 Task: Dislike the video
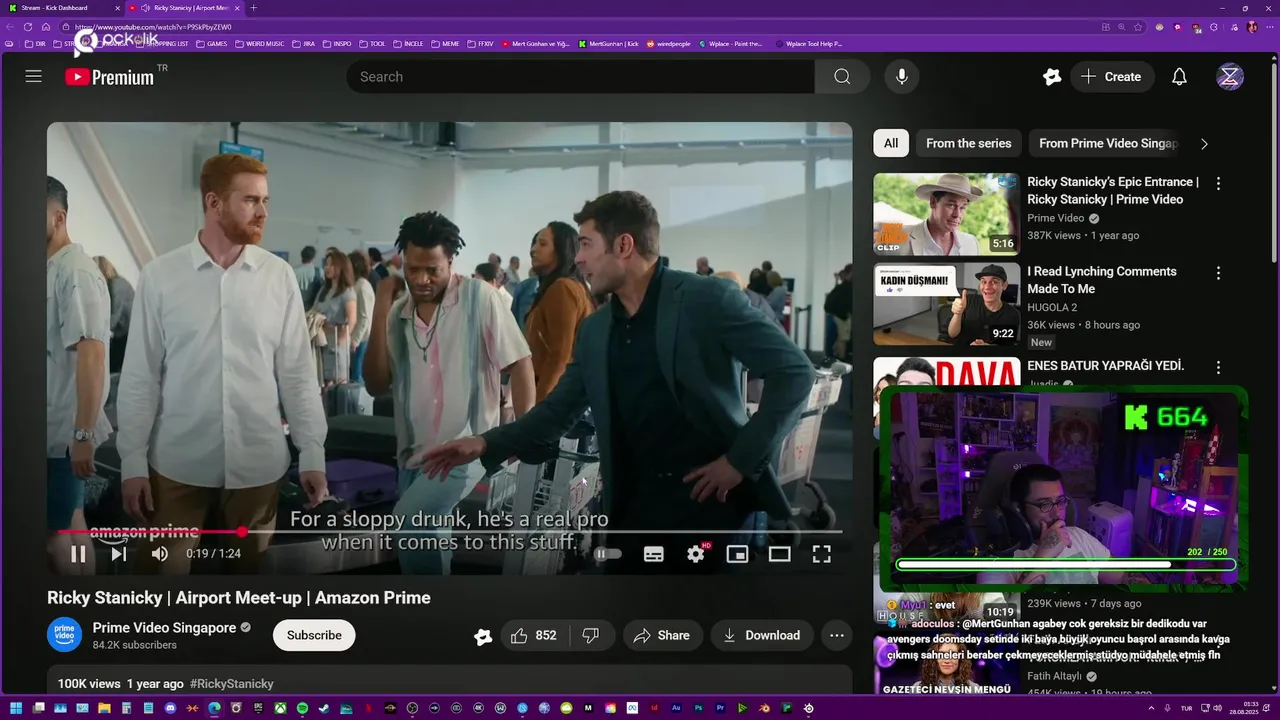pos(591,635)
